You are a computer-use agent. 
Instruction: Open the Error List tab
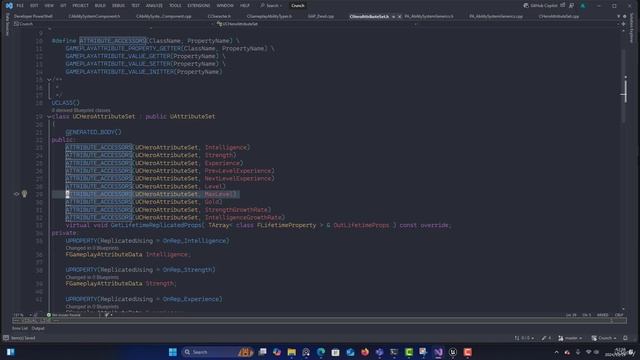(x=20, y=329)
